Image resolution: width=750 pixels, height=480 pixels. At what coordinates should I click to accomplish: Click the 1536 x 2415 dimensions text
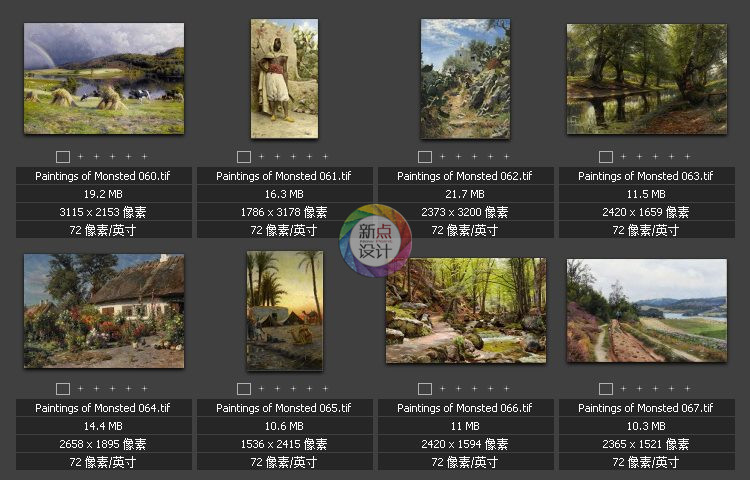click(x=284, y=444)
